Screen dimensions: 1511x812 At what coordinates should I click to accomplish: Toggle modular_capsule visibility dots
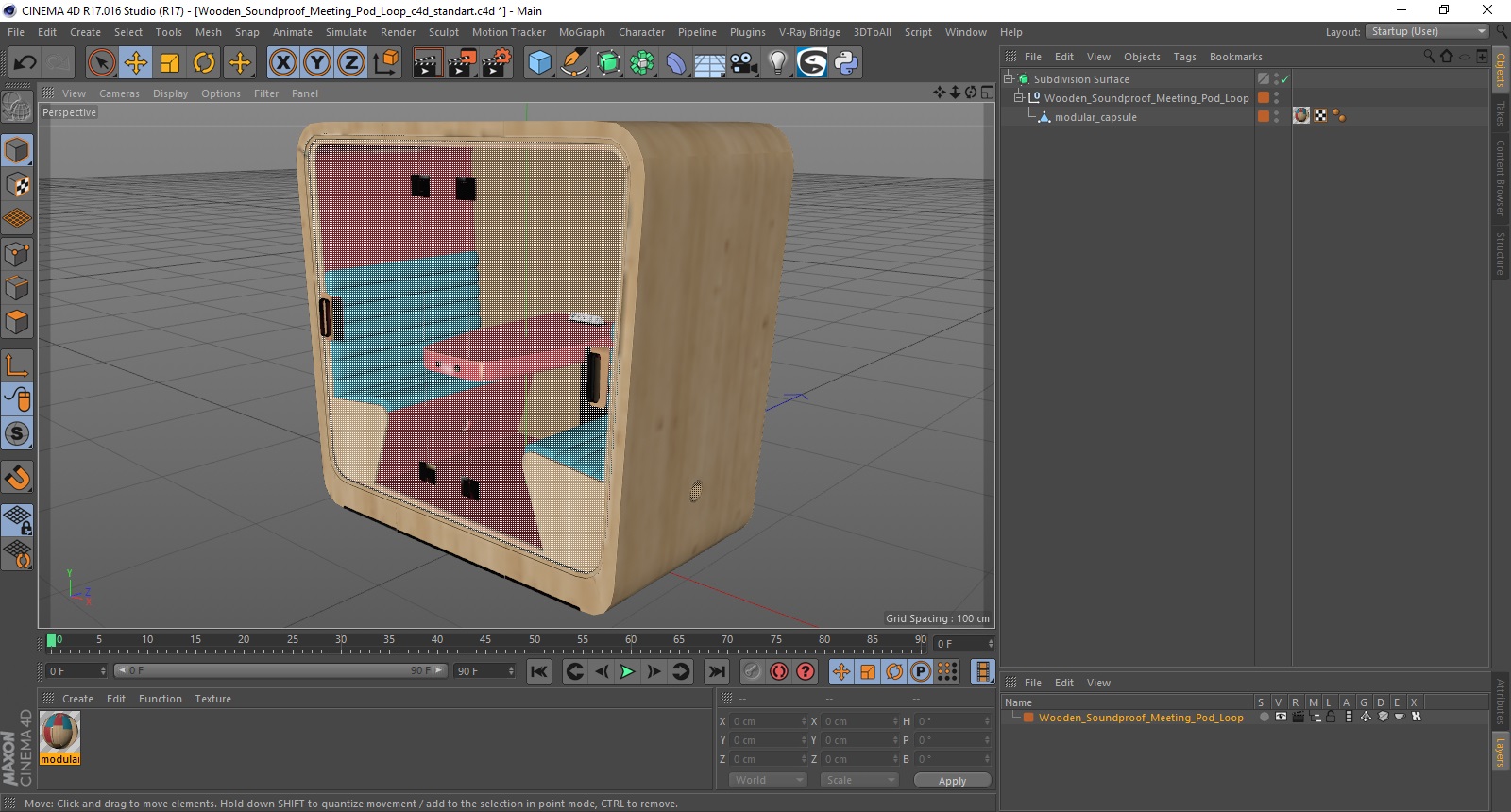(1277, 116)
